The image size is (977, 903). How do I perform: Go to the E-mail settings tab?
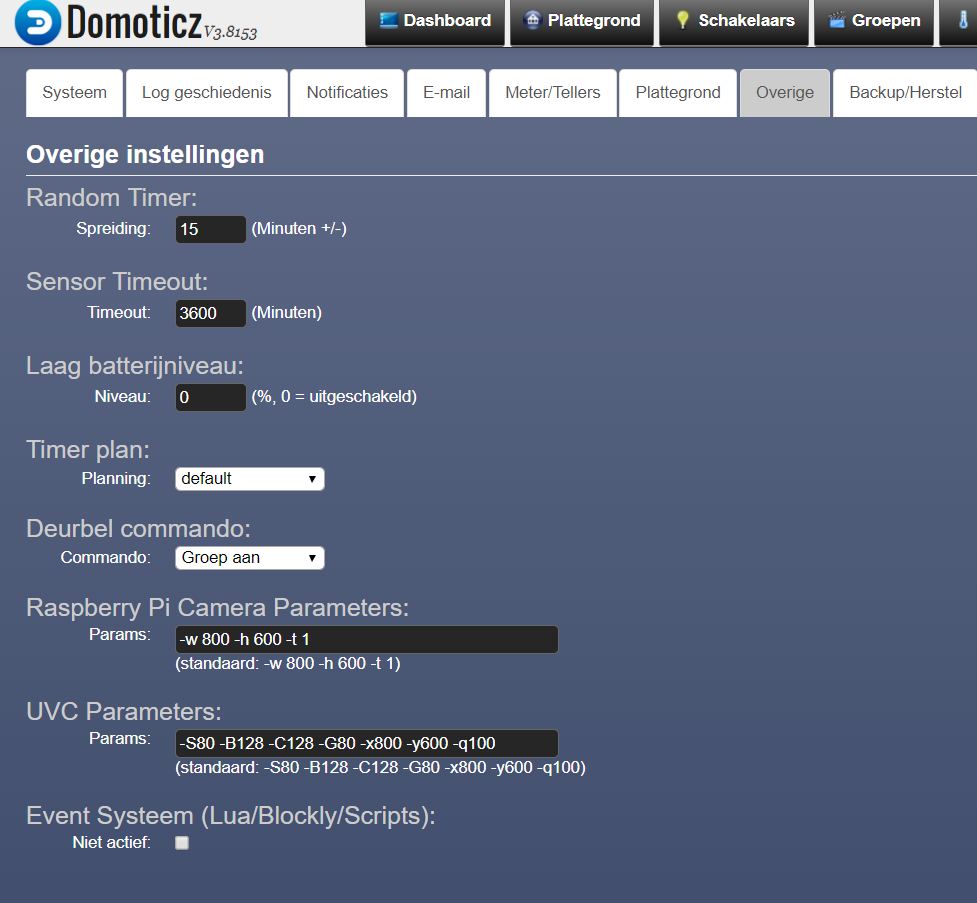[x=446, y=93]
